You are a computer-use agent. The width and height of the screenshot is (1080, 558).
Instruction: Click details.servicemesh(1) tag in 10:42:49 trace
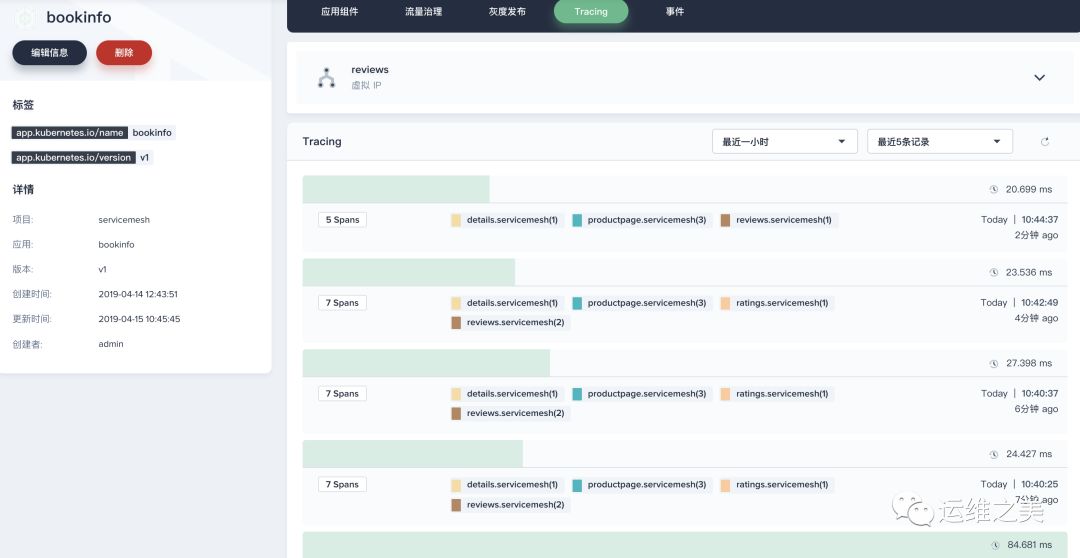(507, 302)
